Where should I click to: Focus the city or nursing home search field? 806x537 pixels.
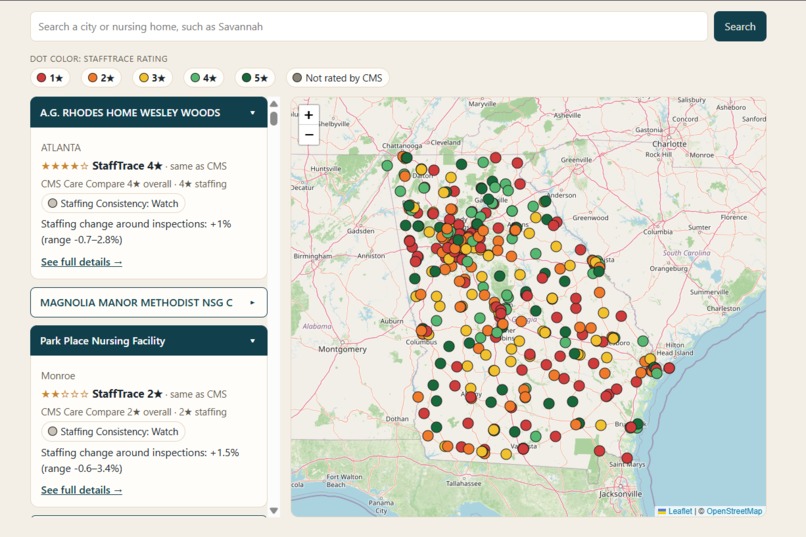[369, 27]
